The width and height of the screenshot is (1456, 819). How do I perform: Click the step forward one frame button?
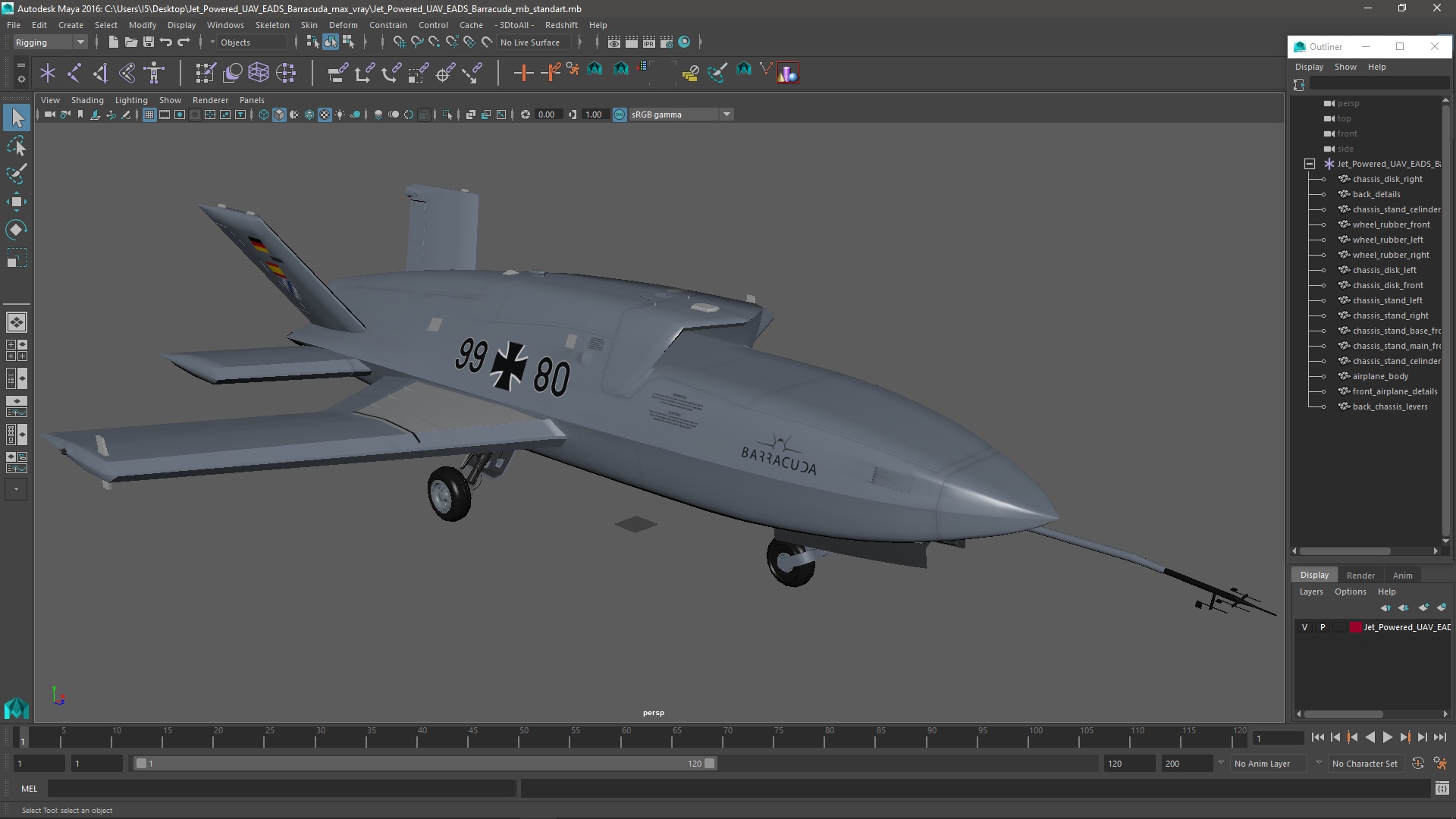[1422, 737]
